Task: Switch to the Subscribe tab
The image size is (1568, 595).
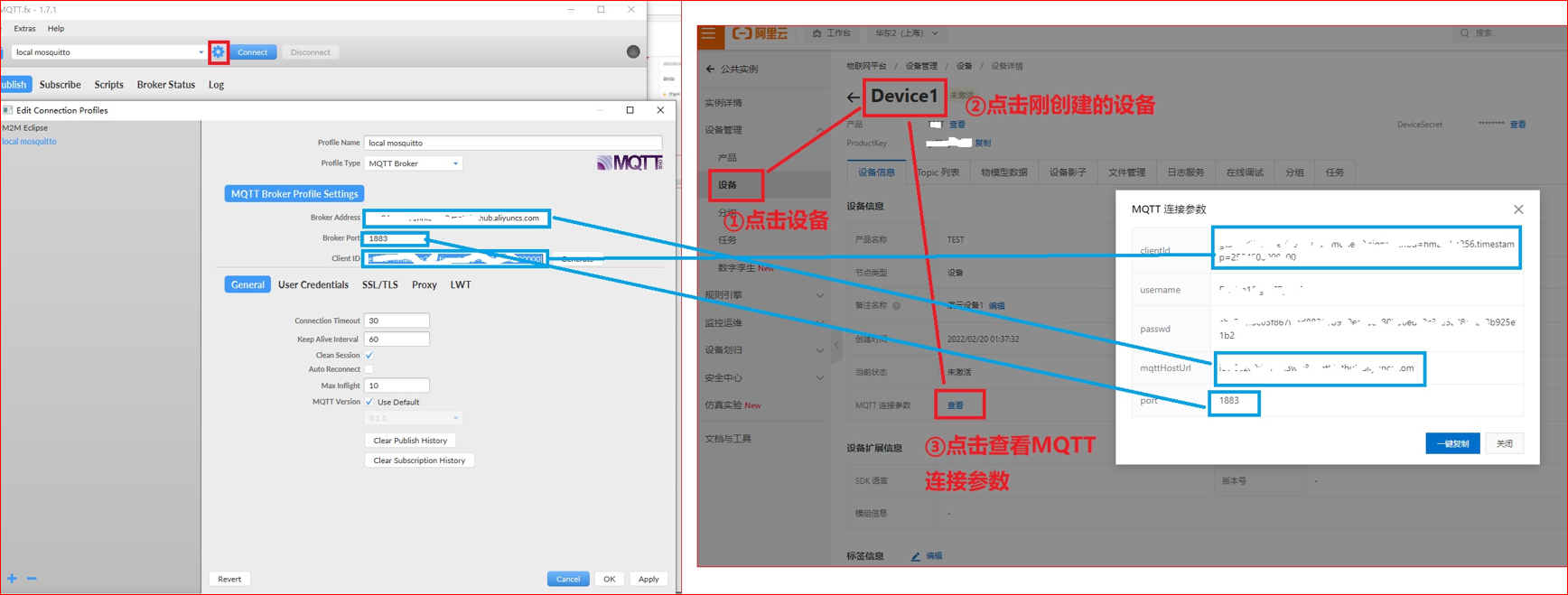Action: click(61, 85)
